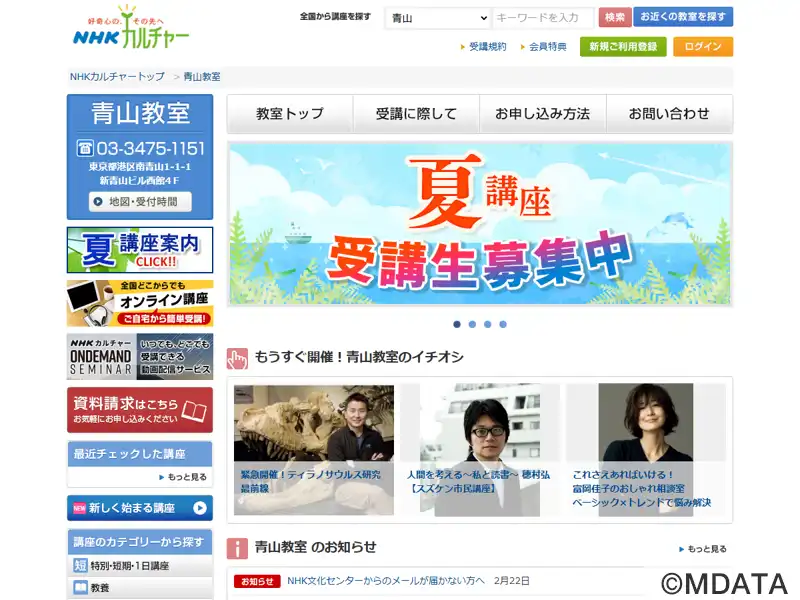Image resolution: width=800 pixels, height=600 pixels.
Task: Select the お申し込み方法 tab
Action: [x=543, y=114]
